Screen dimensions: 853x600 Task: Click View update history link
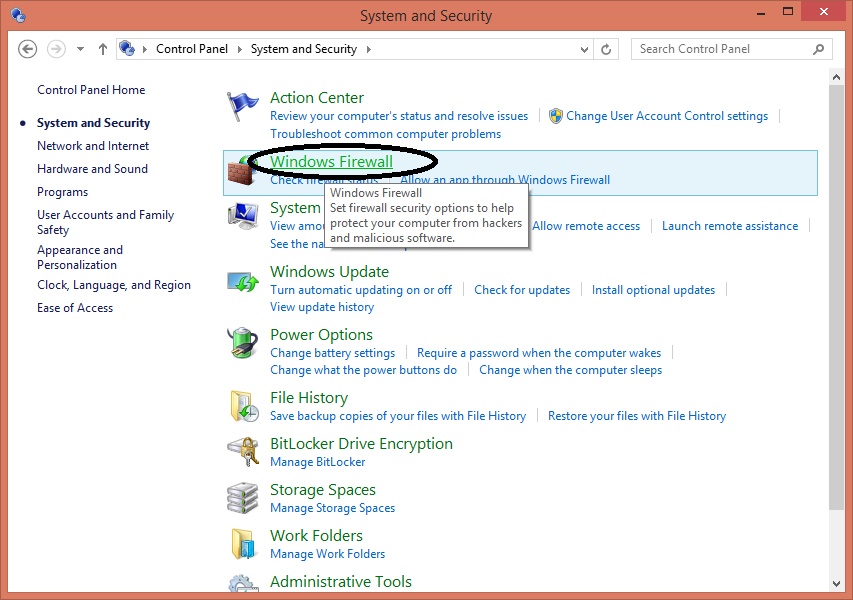[322, 307]
